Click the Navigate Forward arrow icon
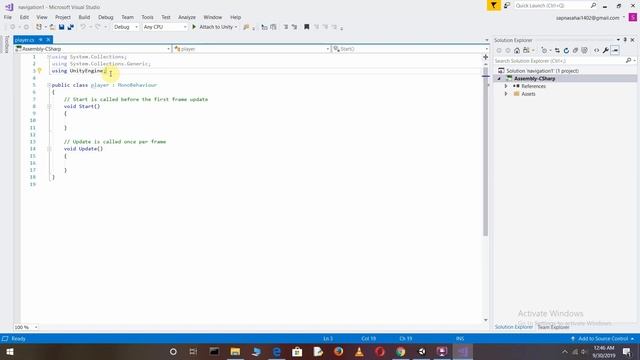 26,27
